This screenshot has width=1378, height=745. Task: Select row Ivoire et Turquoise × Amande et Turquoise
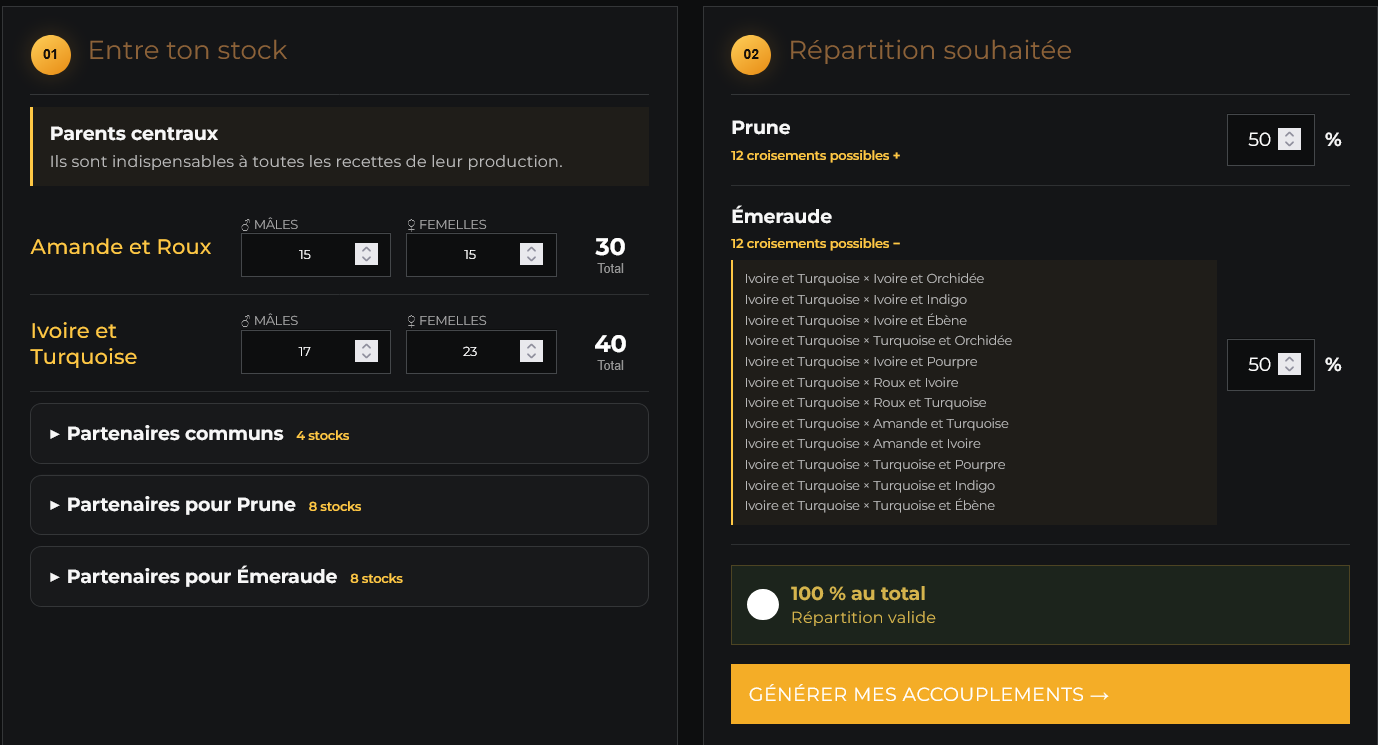click(877, 424)
